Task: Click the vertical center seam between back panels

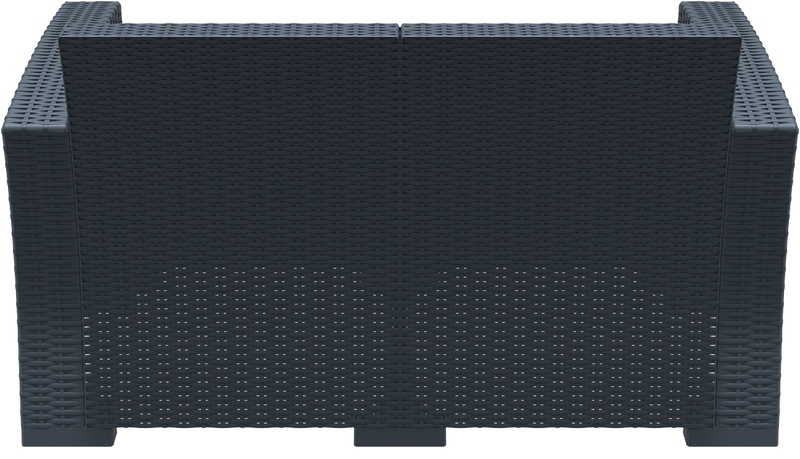Action: pos(400,200)
